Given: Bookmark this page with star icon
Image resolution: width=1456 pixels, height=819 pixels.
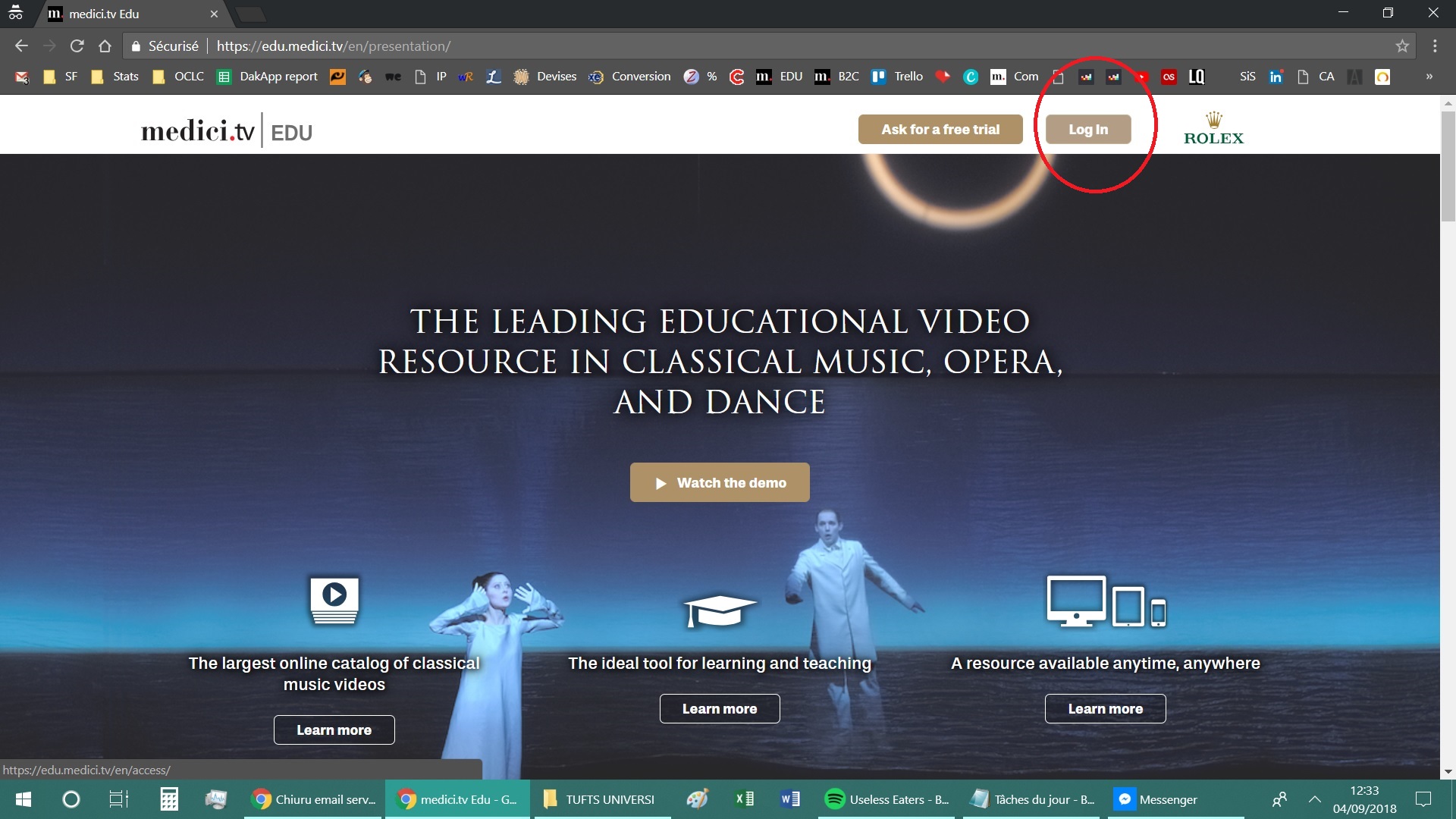Looking at the screenshot, I should [x=1402, y=46].
